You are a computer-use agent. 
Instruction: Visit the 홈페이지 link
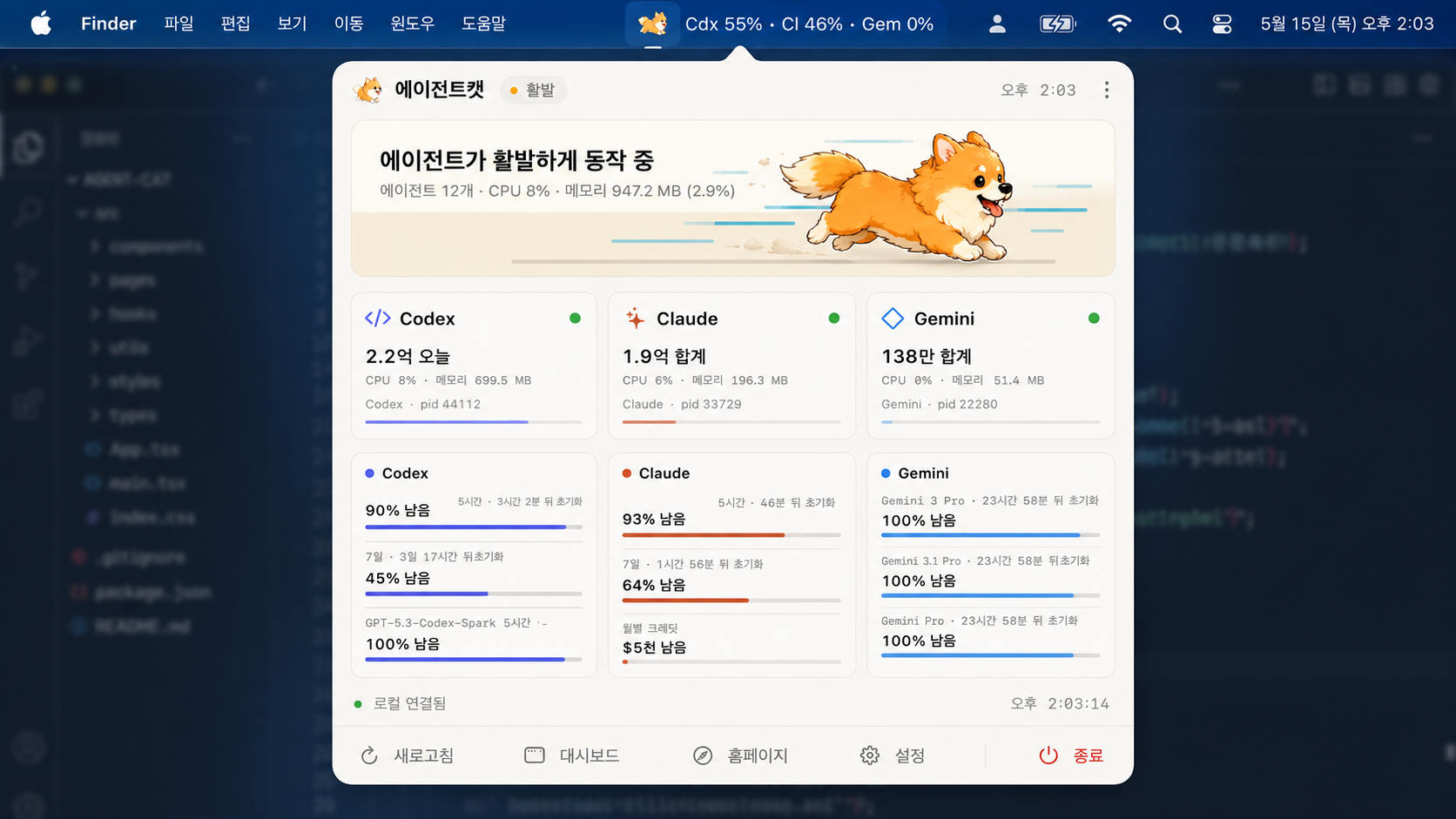pos(741,755)
